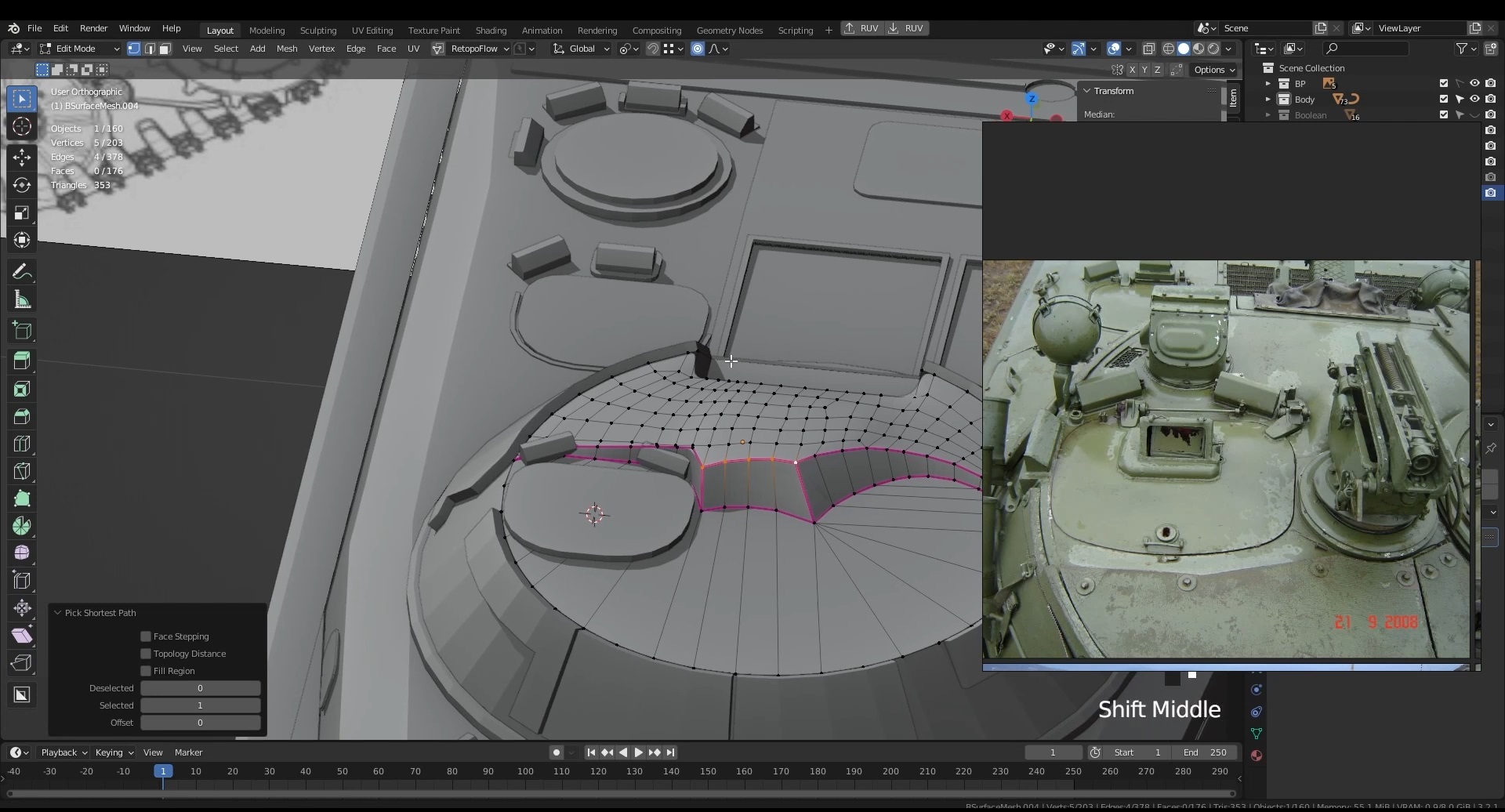The width and height of the screenshot is (1505, 812).
Task: Select the Transform tool
Action: 22,241
